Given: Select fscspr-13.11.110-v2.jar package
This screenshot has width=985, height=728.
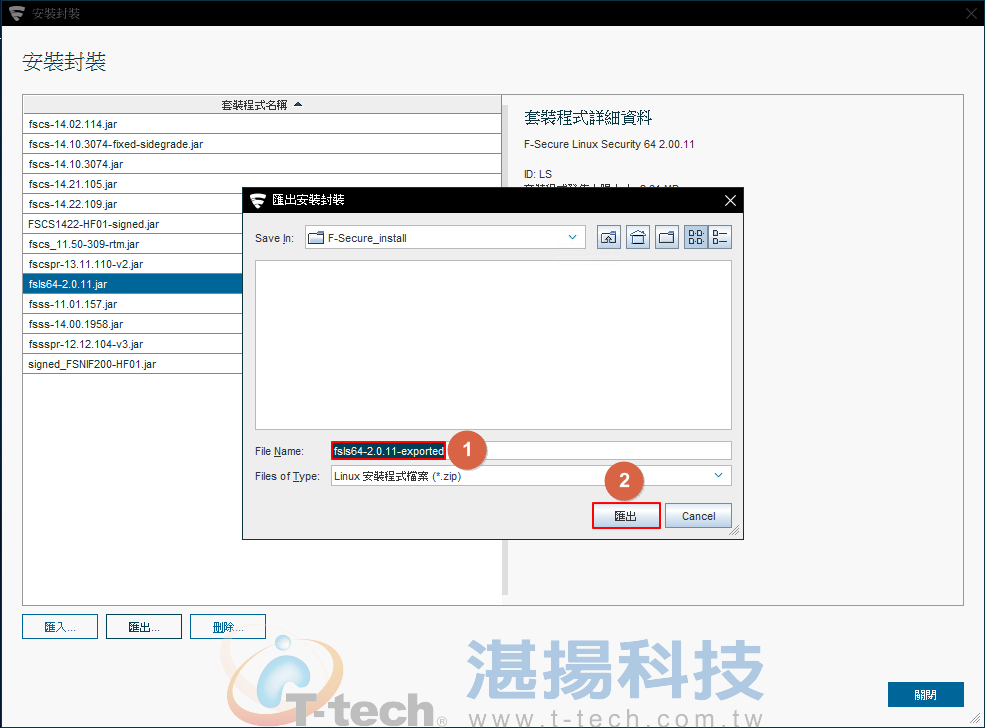Looking at the screenshot, I should tap(133, 264).
